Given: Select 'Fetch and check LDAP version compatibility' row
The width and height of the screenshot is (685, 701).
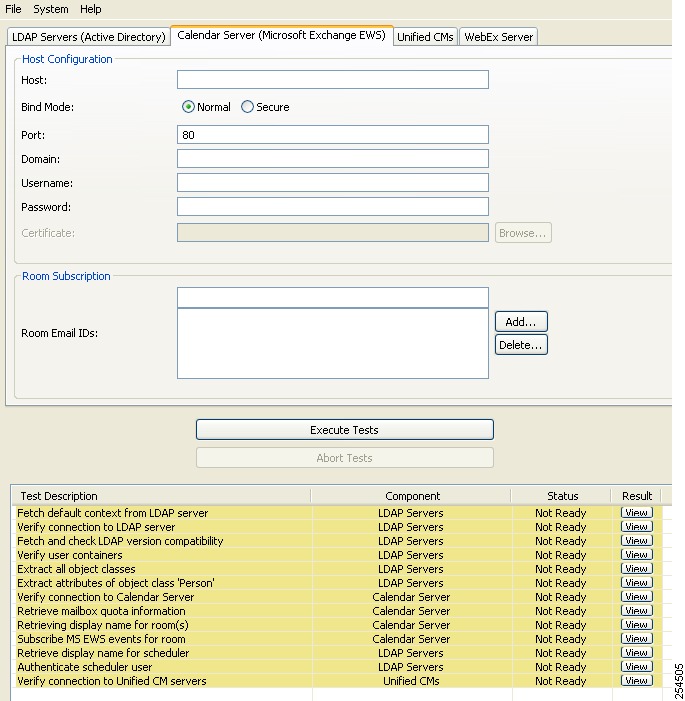Looking at the screenshot, I should (120, 541).
